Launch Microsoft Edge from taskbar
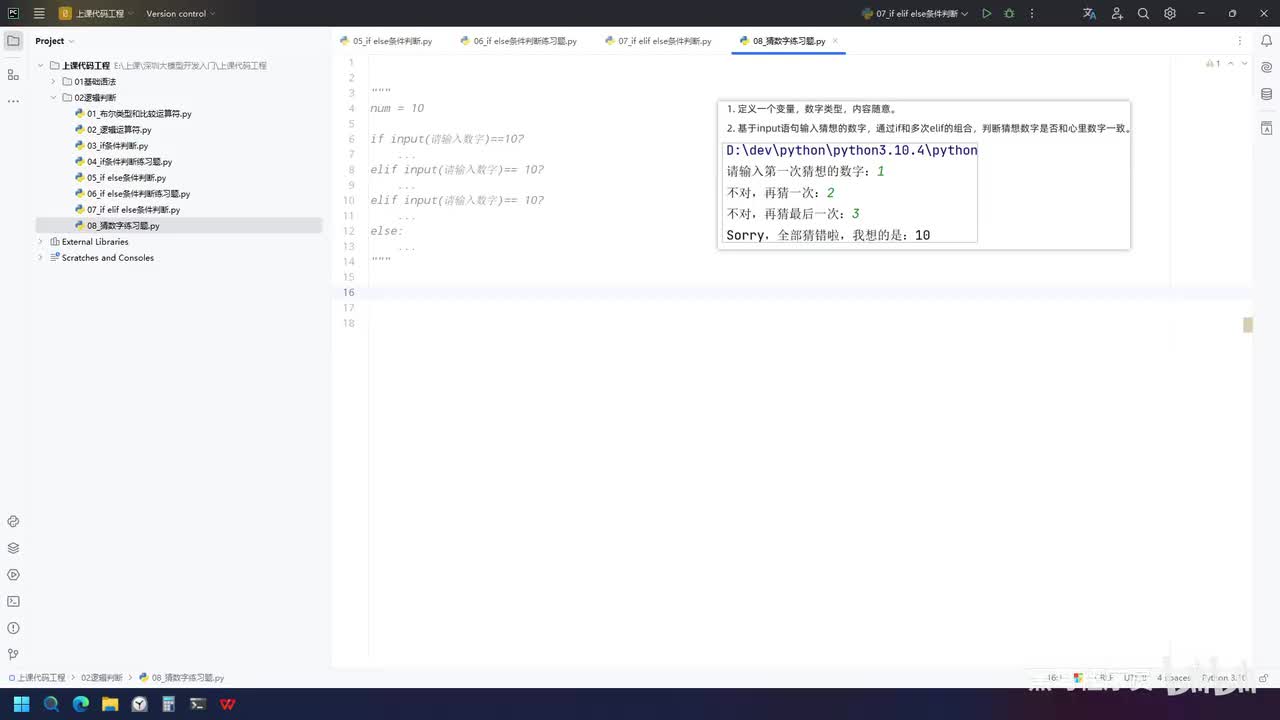This screenshot has height=720, width=1280. pyautogui.click(x=81, y=704)
